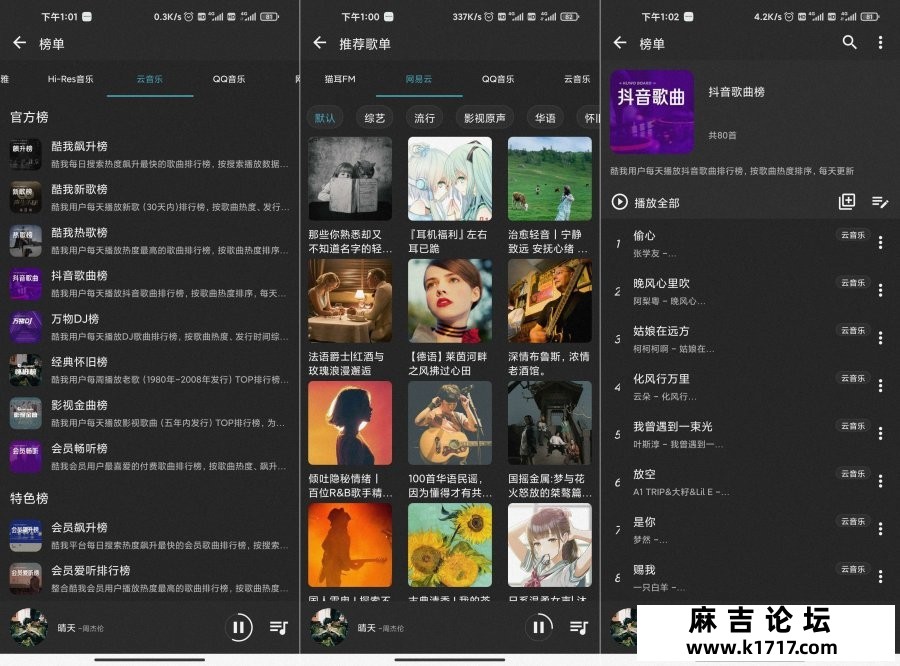Open the 会员飙升榜 chart
Viewport: 900px width, 666px height.
149,536
